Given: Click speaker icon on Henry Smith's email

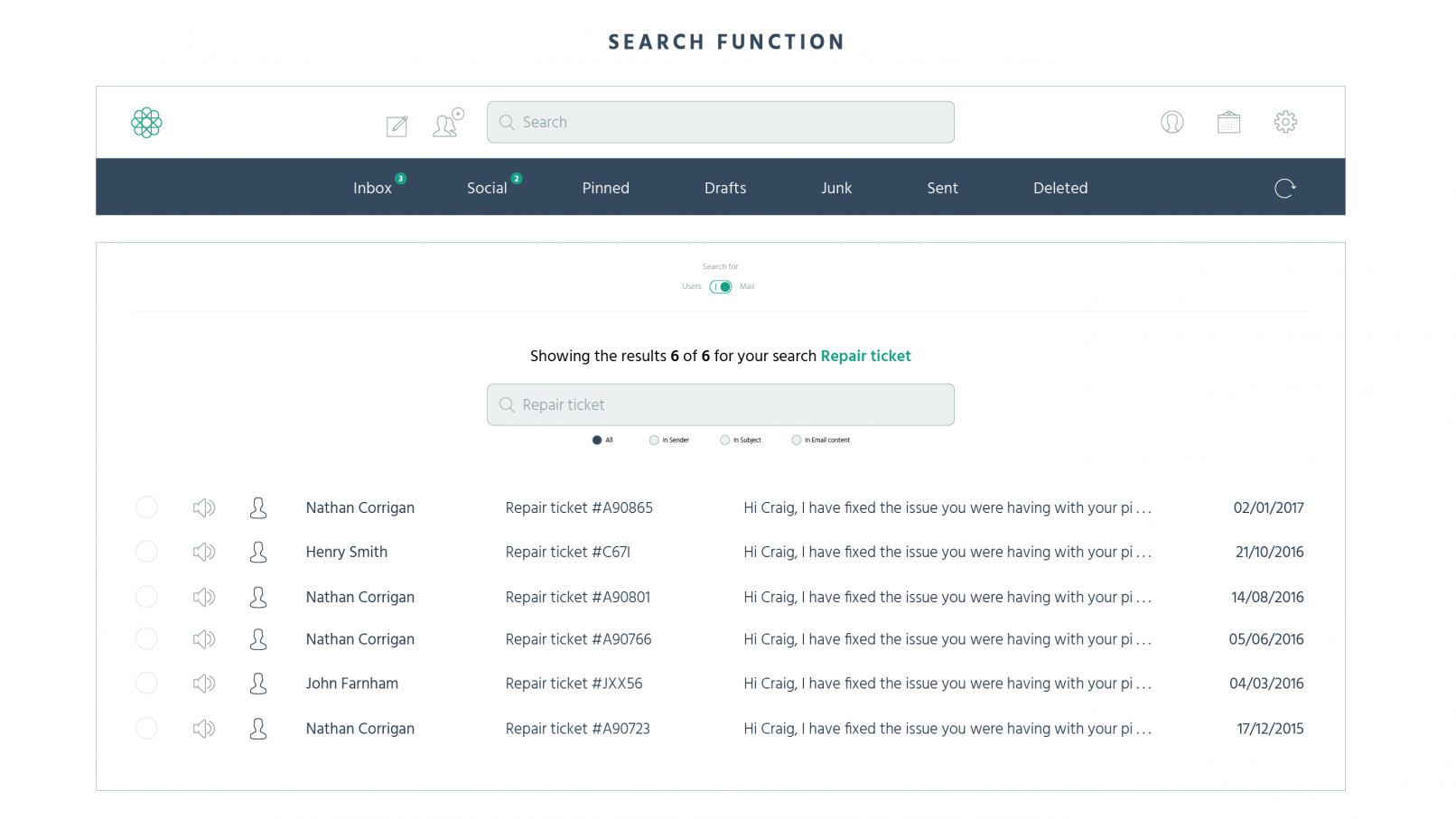Looking at the screenshot, I should coord(203,552).
